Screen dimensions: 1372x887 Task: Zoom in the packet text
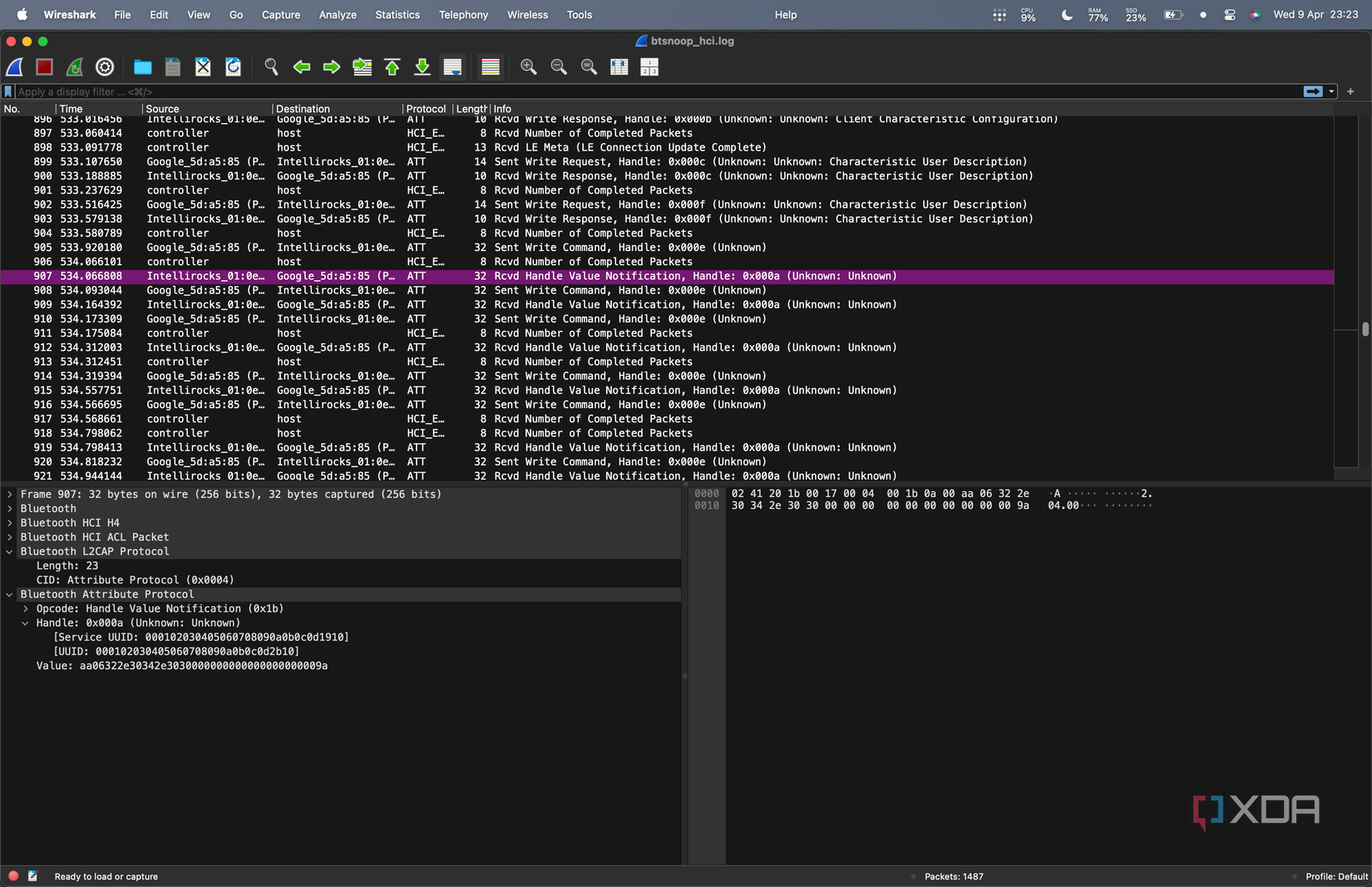pyautogui.click(x=529, y=67)
